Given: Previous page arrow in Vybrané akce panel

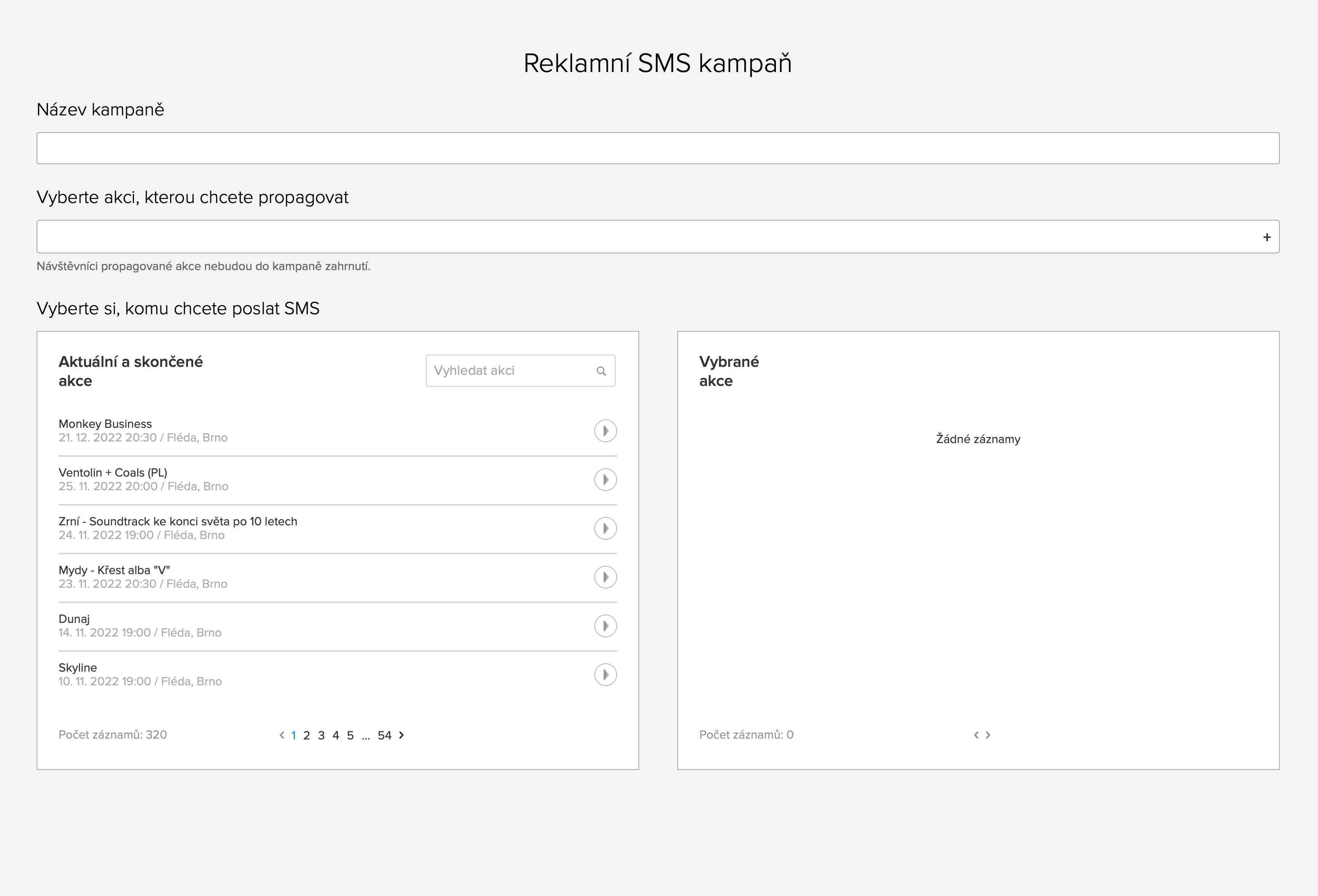Looking at the screenshot, I should point(976,735).
